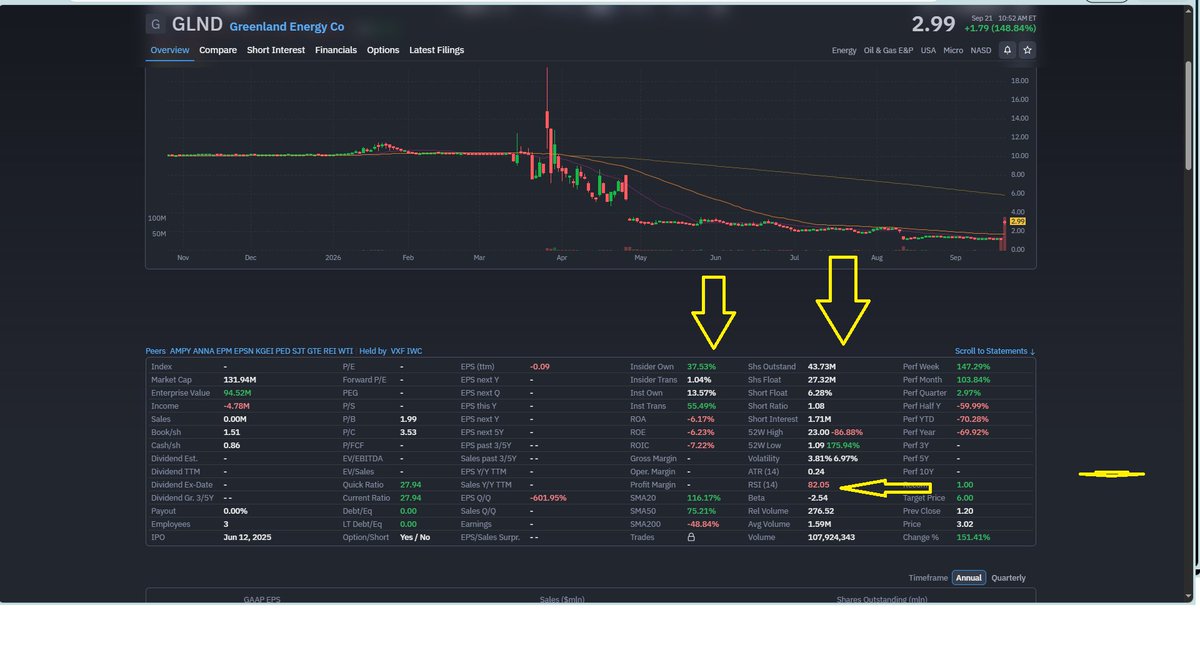
Task: Click the Income value -4.78M
Action: (238, 406)
